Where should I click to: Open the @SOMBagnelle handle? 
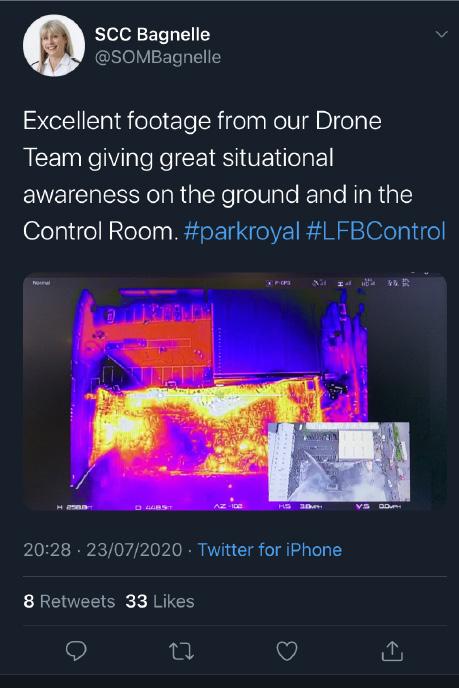click(158, 57)
